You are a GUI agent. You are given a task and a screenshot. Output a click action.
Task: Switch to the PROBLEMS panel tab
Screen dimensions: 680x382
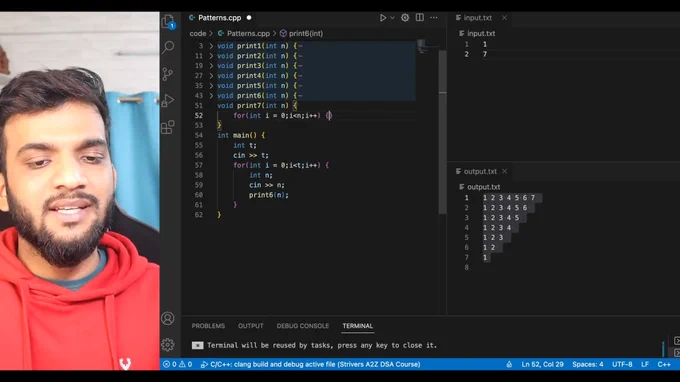coord(208,326)
